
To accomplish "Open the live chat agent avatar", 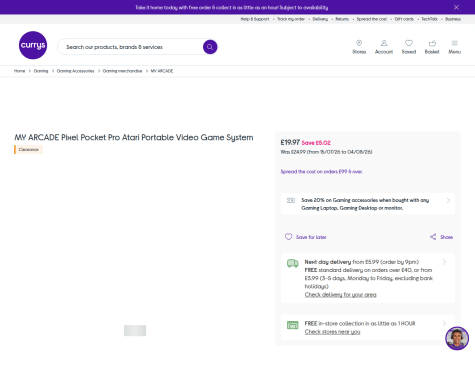I will [457, 338].
